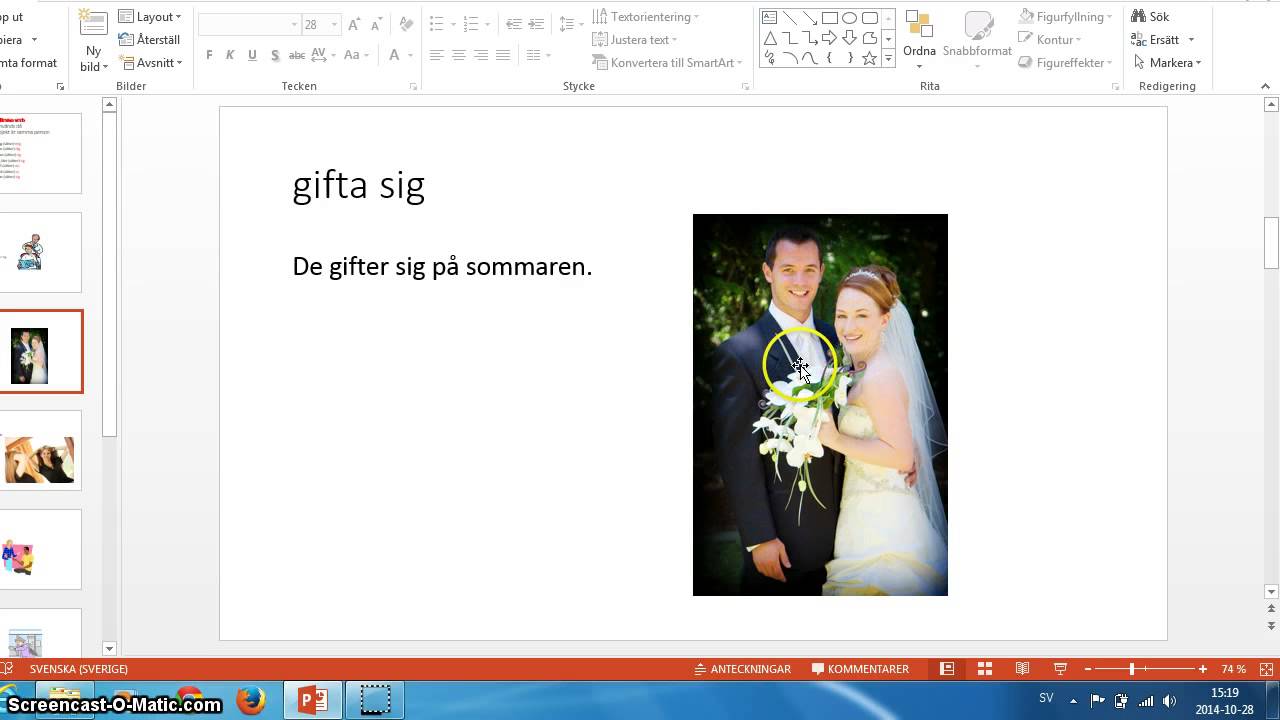Switch to slide sorter view icon
The width and height of the screenshot is (1280, 720).
[985, 669]
